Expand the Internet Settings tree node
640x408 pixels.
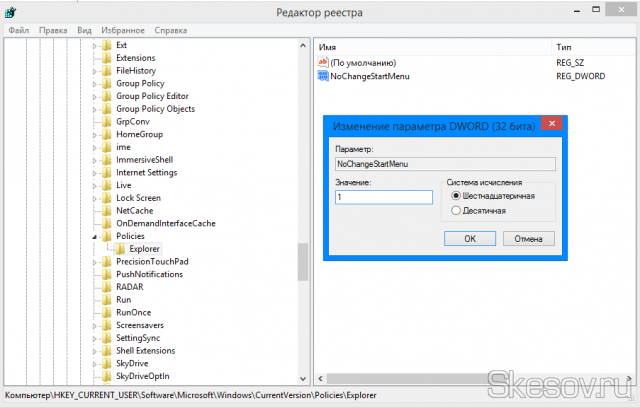pyautogui.click(x=95, y=173)
